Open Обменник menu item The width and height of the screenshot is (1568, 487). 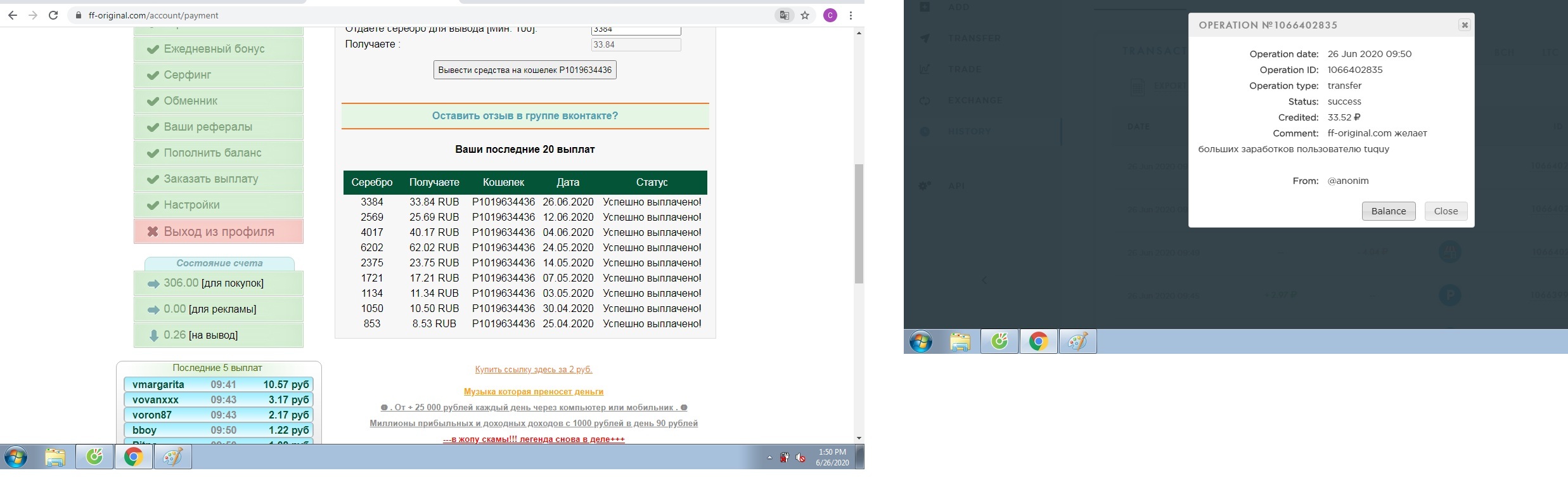(219, 101)
